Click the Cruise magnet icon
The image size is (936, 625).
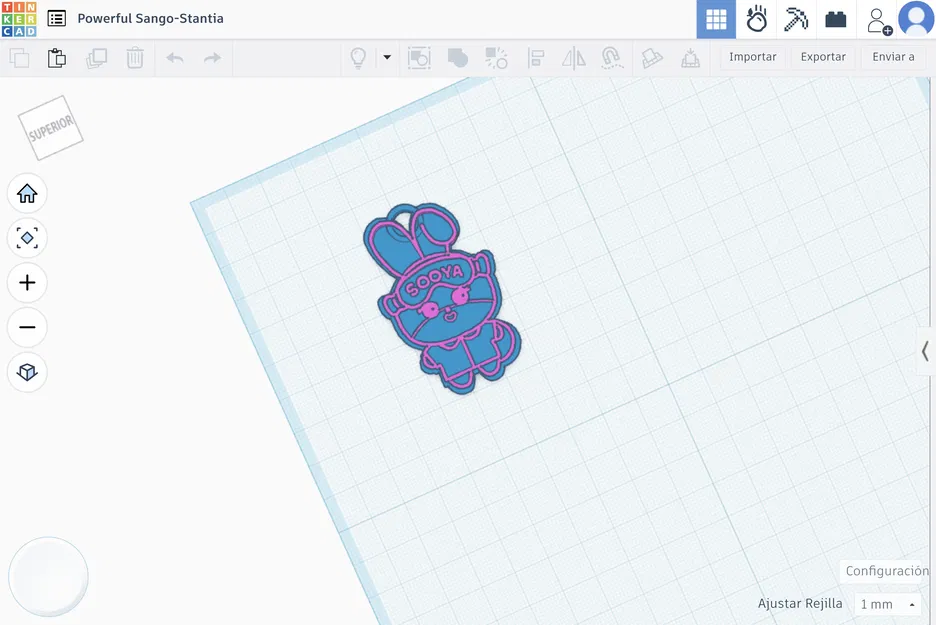click(612, 58)
